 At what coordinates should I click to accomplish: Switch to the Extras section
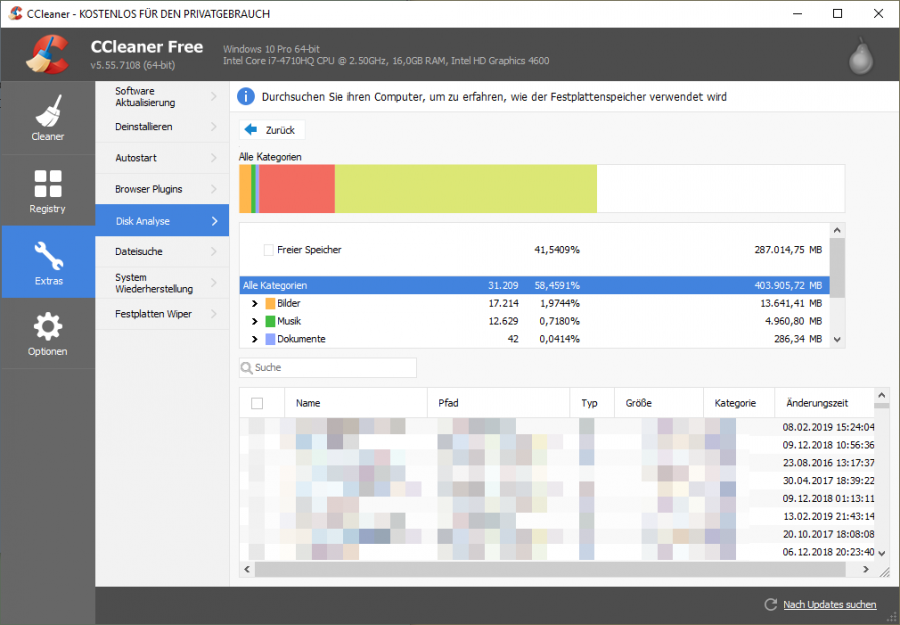click(x=47, y=262)
